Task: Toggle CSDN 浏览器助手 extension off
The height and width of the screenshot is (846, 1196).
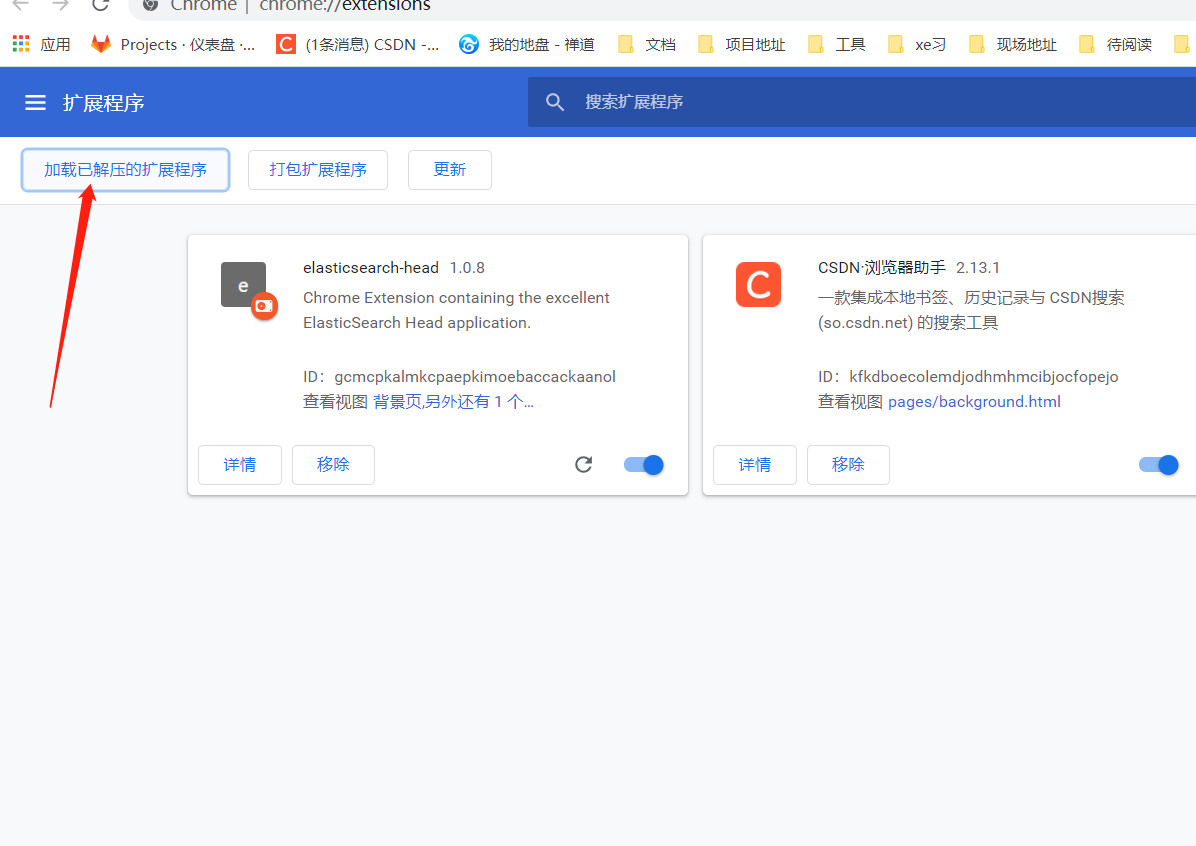Action: click(x=1159, y=465)
